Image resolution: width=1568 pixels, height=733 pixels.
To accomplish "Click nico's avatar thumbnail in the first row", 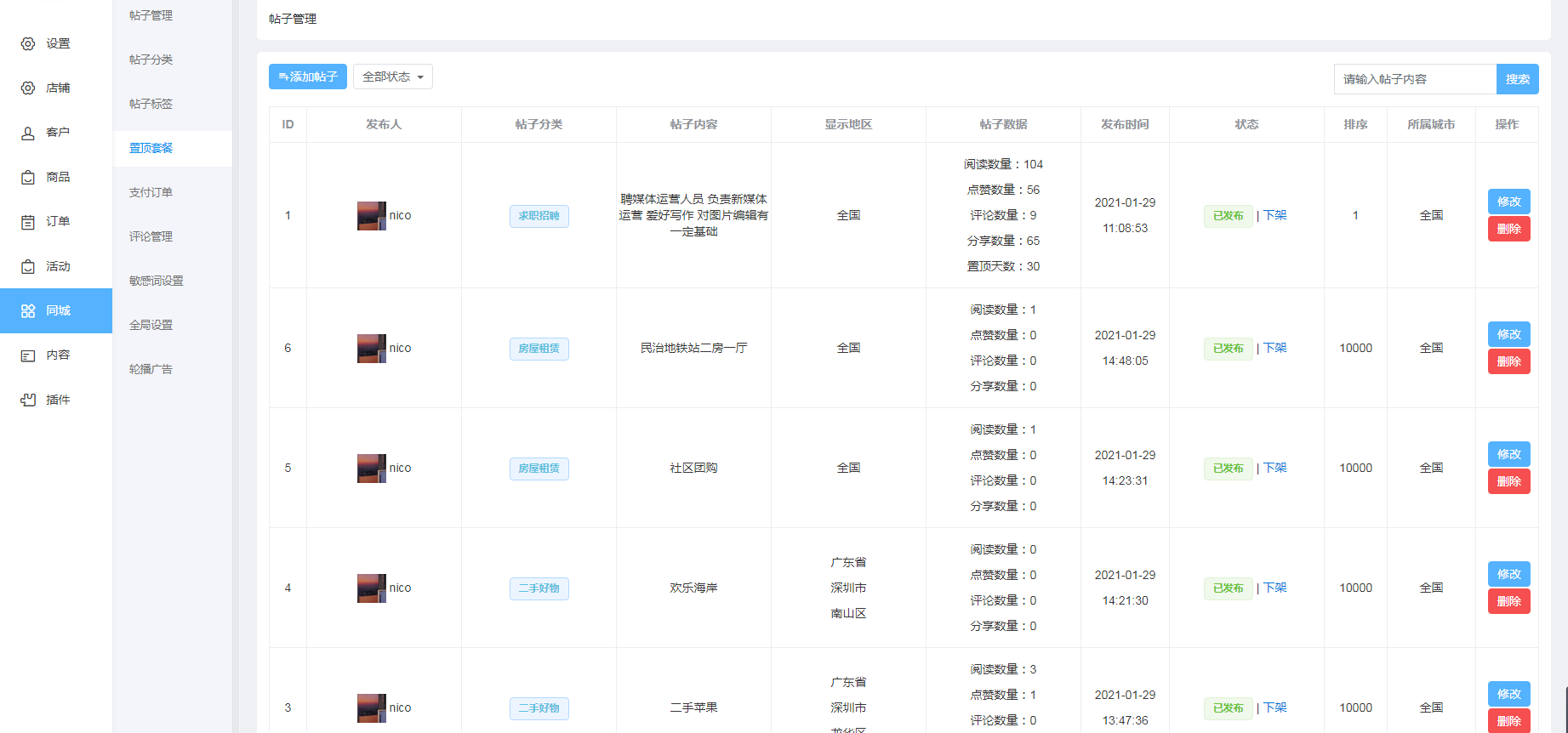I will click(x=371, y=216).
